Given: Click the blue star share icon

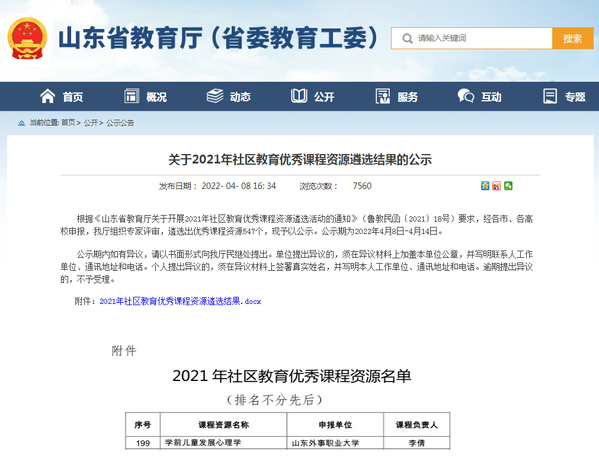Looking at the screenshot, I should (485, 186).
